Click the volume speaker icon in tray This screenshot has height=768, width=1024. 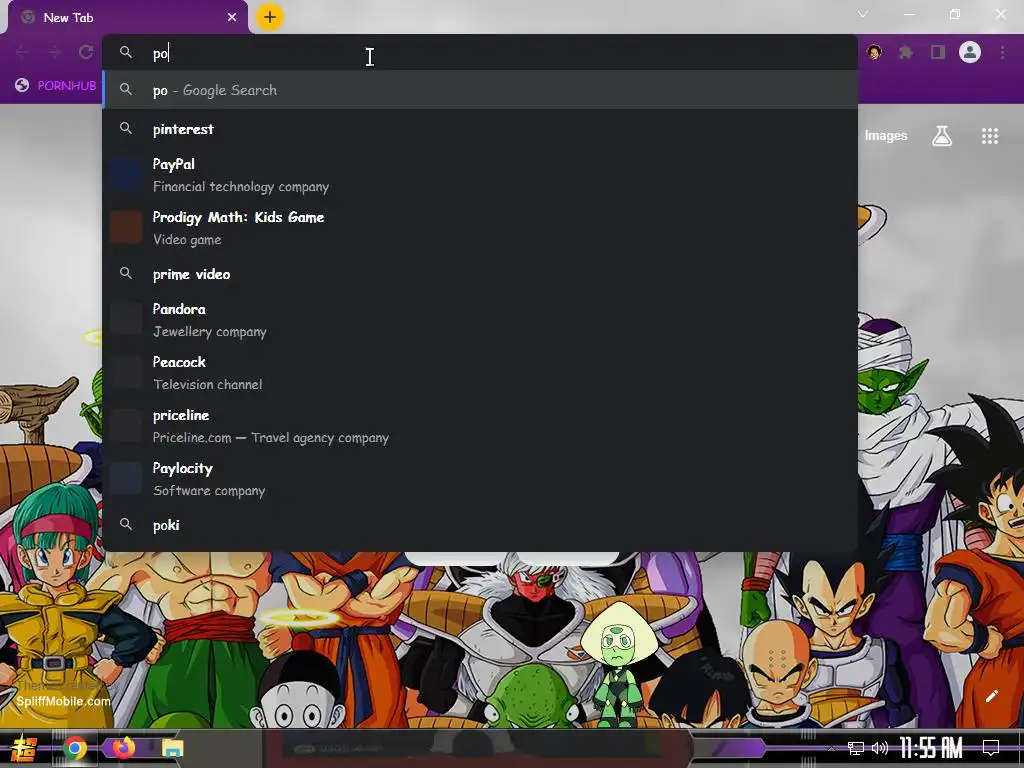pyautogui.click(x=880, y=748)
